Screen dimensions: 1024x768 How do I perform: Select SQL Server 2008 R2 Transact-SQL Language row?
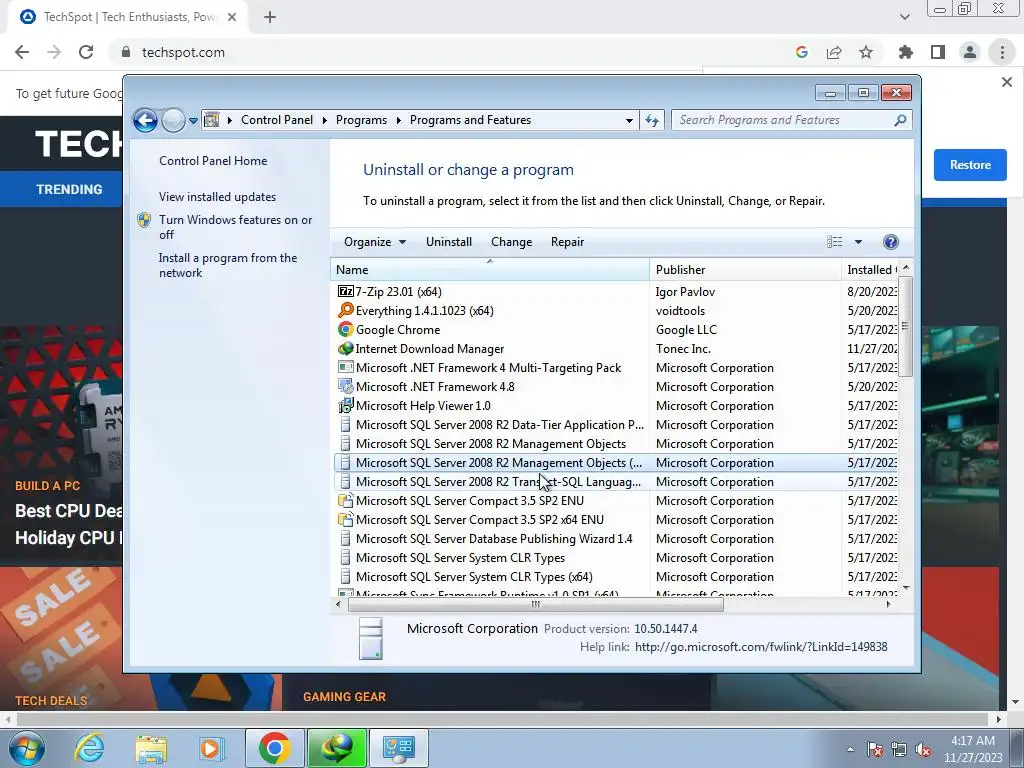pyautogui.click(x=616, y=481)
